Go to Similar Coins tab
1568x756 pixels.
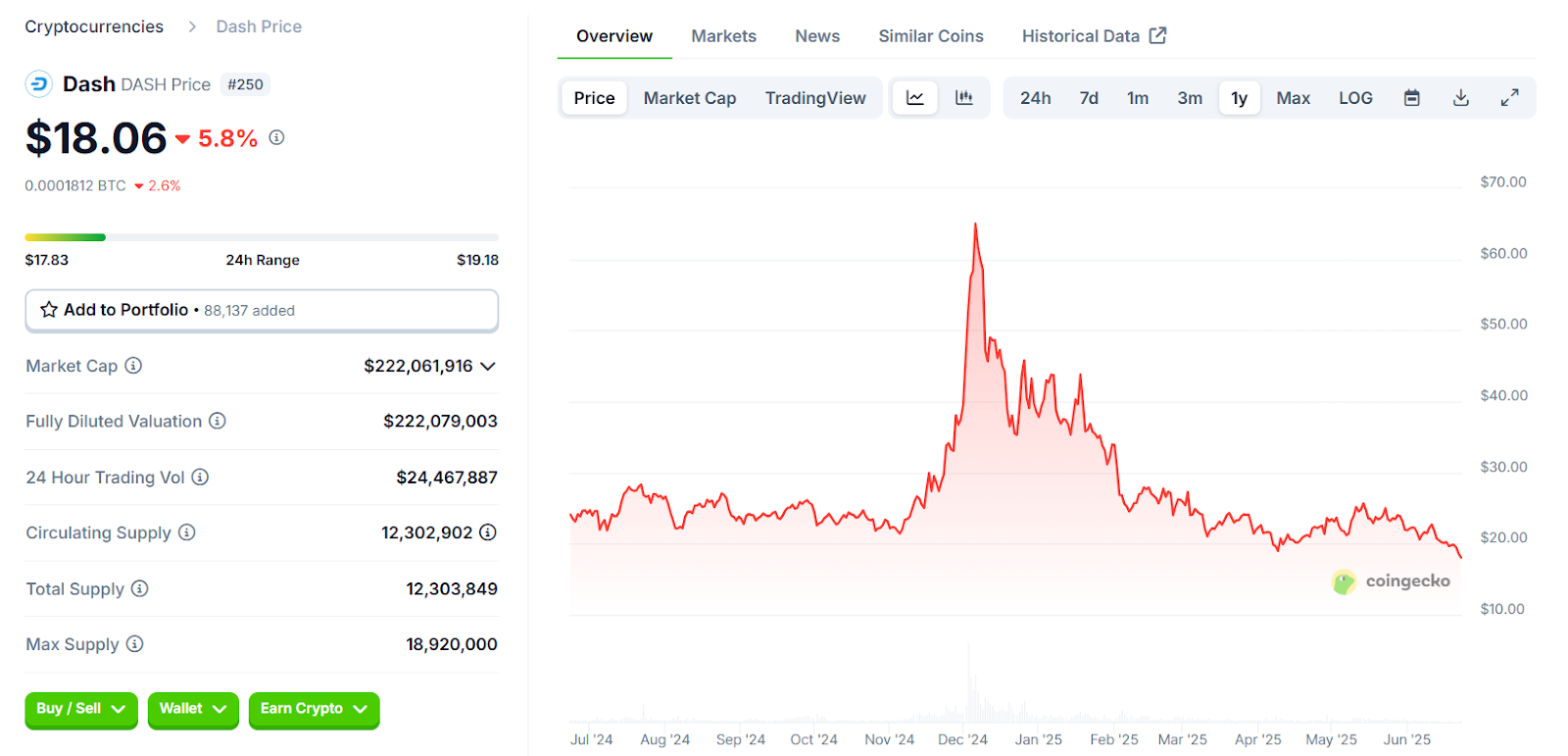pyautogui.click(x=930, y=36)
